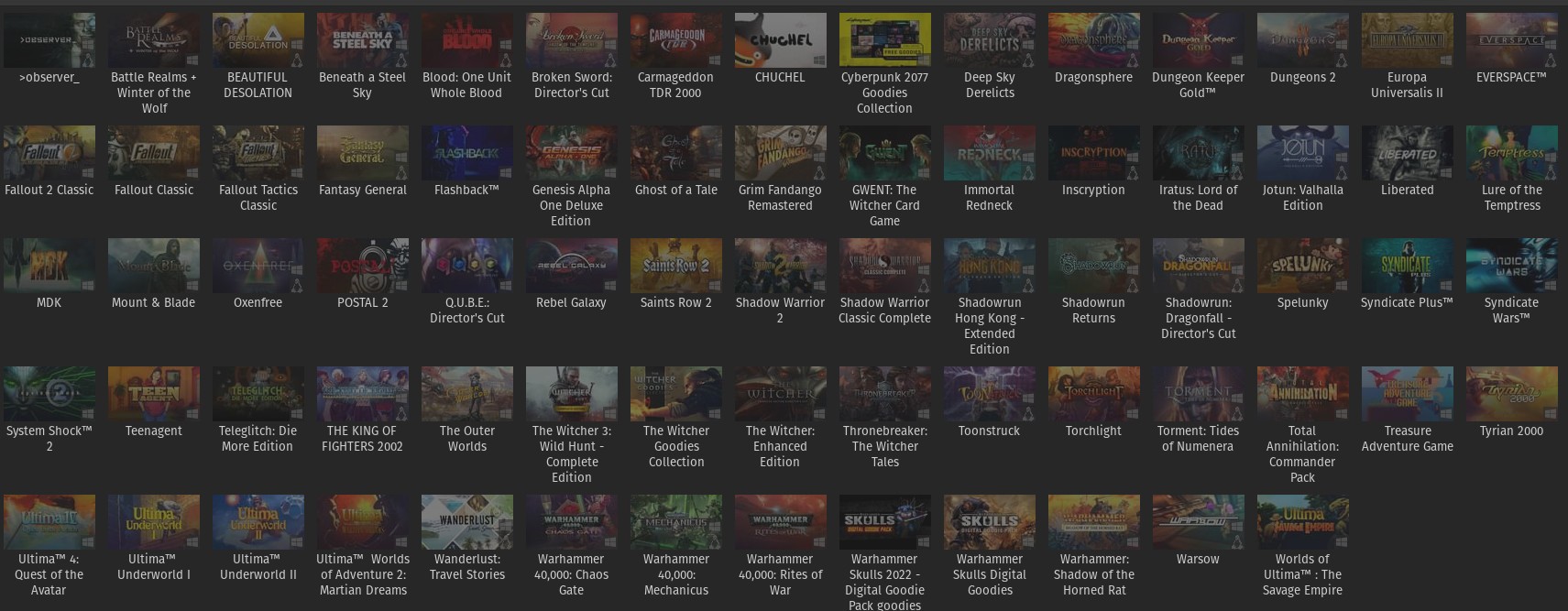This screenshot has height=611, width=1568.
Task: Click Europa Universalis II cover
Action: point(1408,40)
